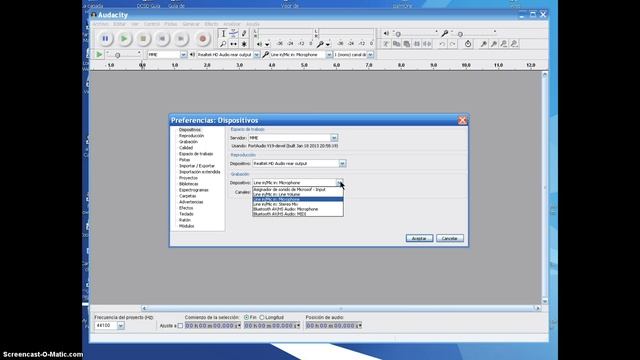Open the 44100 project rate dropdown

tap(121, 326)
